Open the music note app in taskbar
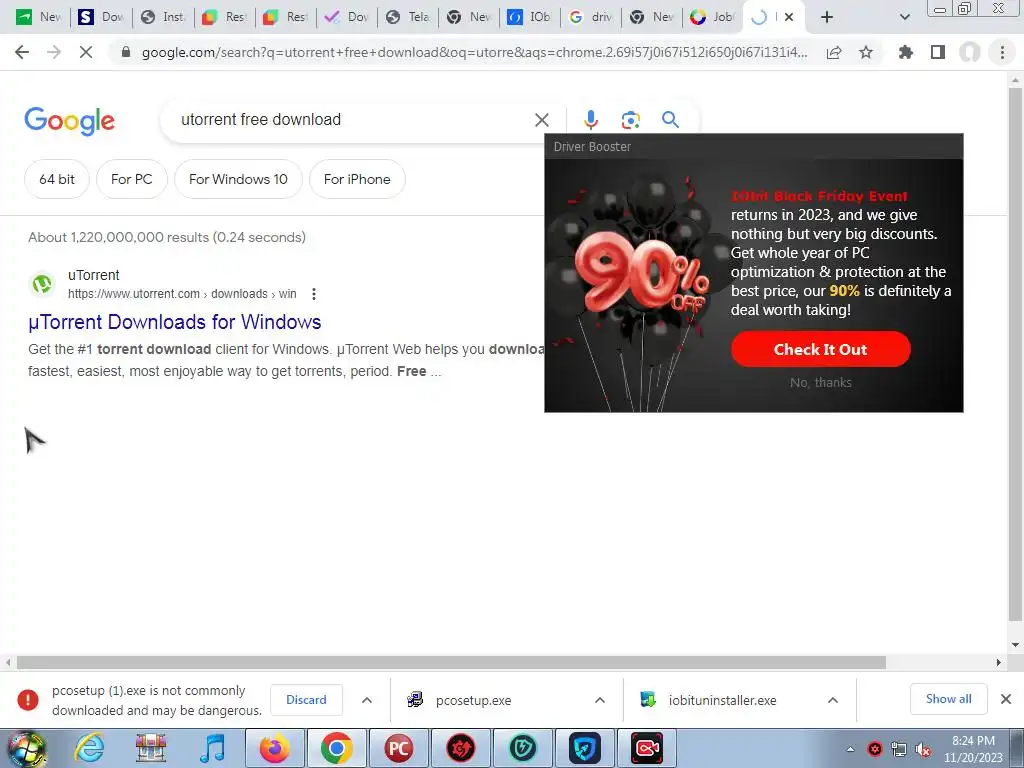The height and width of the screenshot is (768, 1024). coord(212,748)
